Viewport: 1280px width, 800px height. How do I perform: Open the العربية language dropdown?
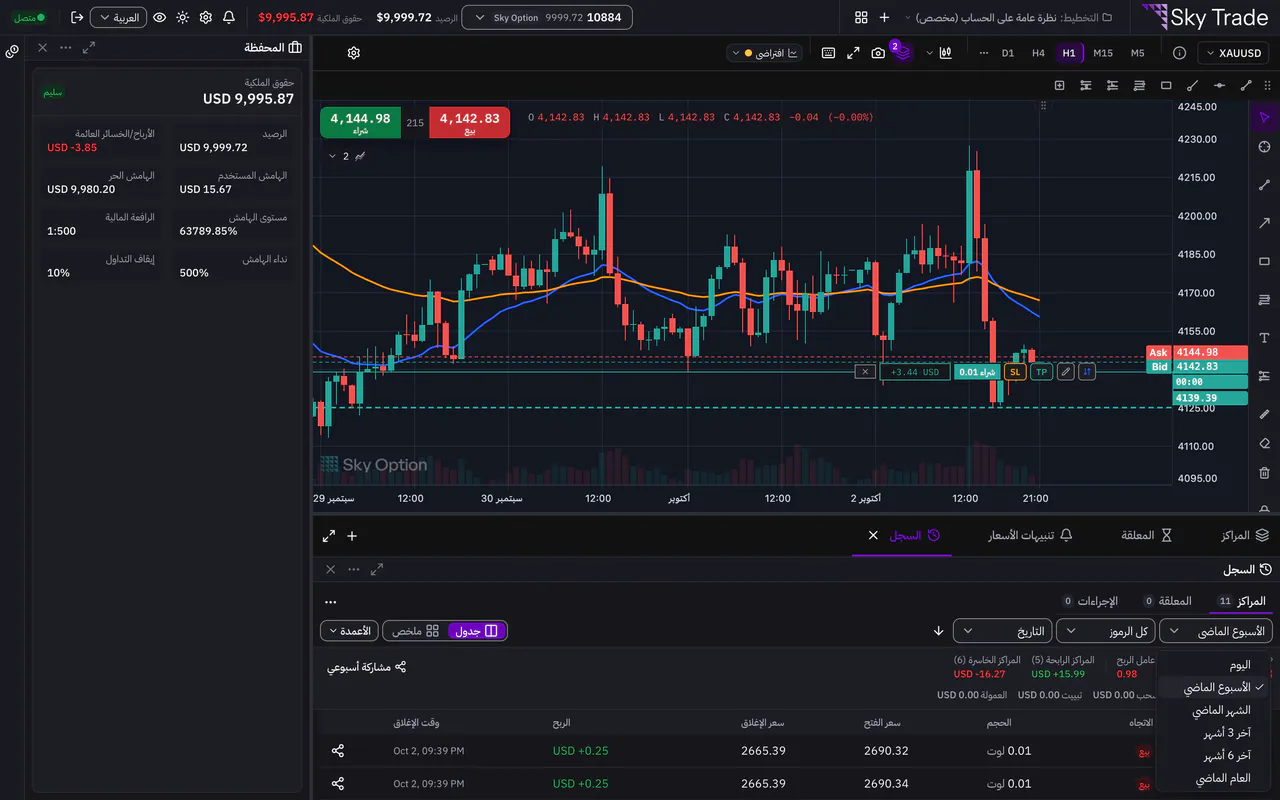[x=118, y=17]
